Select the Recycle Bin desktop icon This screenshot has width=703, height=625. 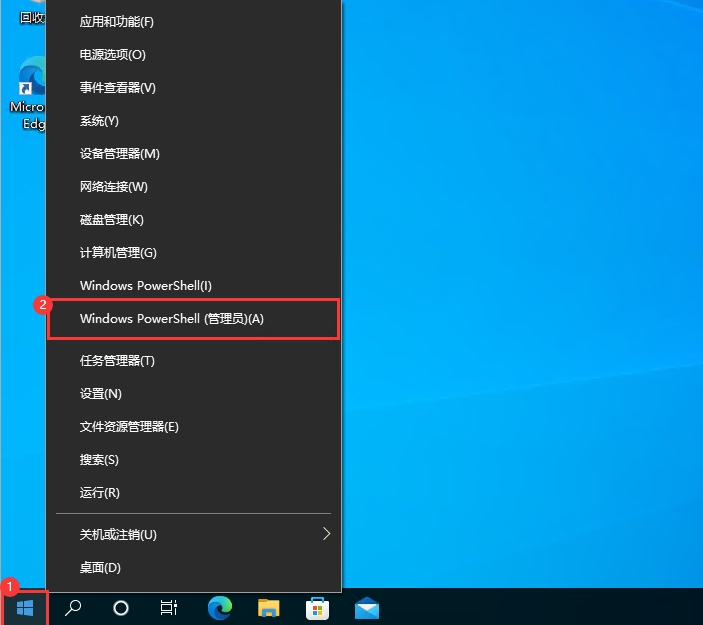click(x=31, y=13)
